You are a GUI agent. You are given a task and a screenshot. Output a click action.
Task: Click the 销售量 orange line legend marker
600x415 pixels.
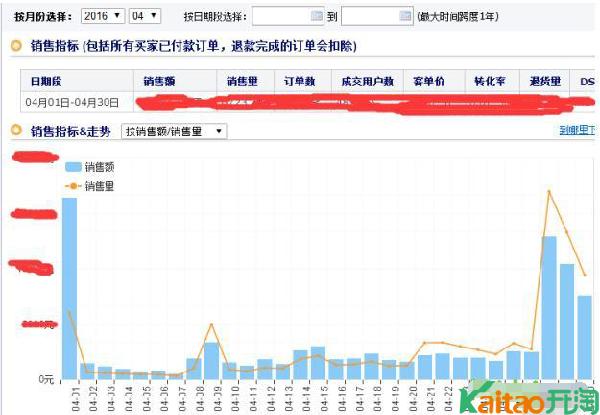[x=73, y=186]
